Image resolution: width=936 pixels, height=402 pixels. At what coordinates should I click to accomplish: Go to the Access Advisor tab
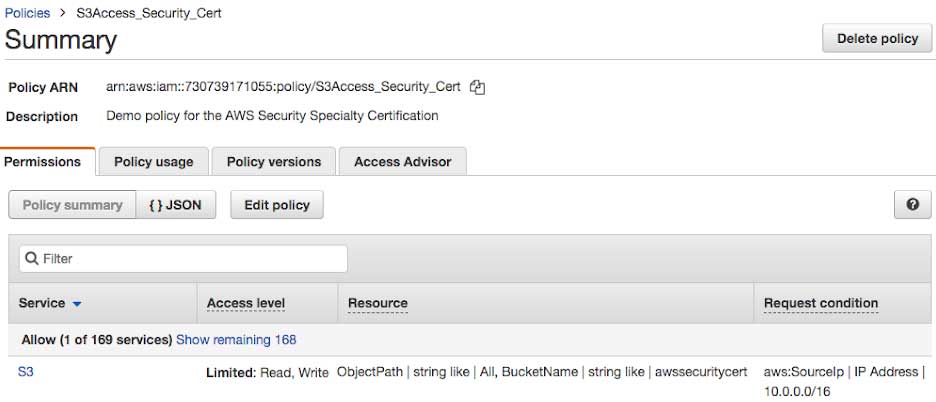coord(402,161)
